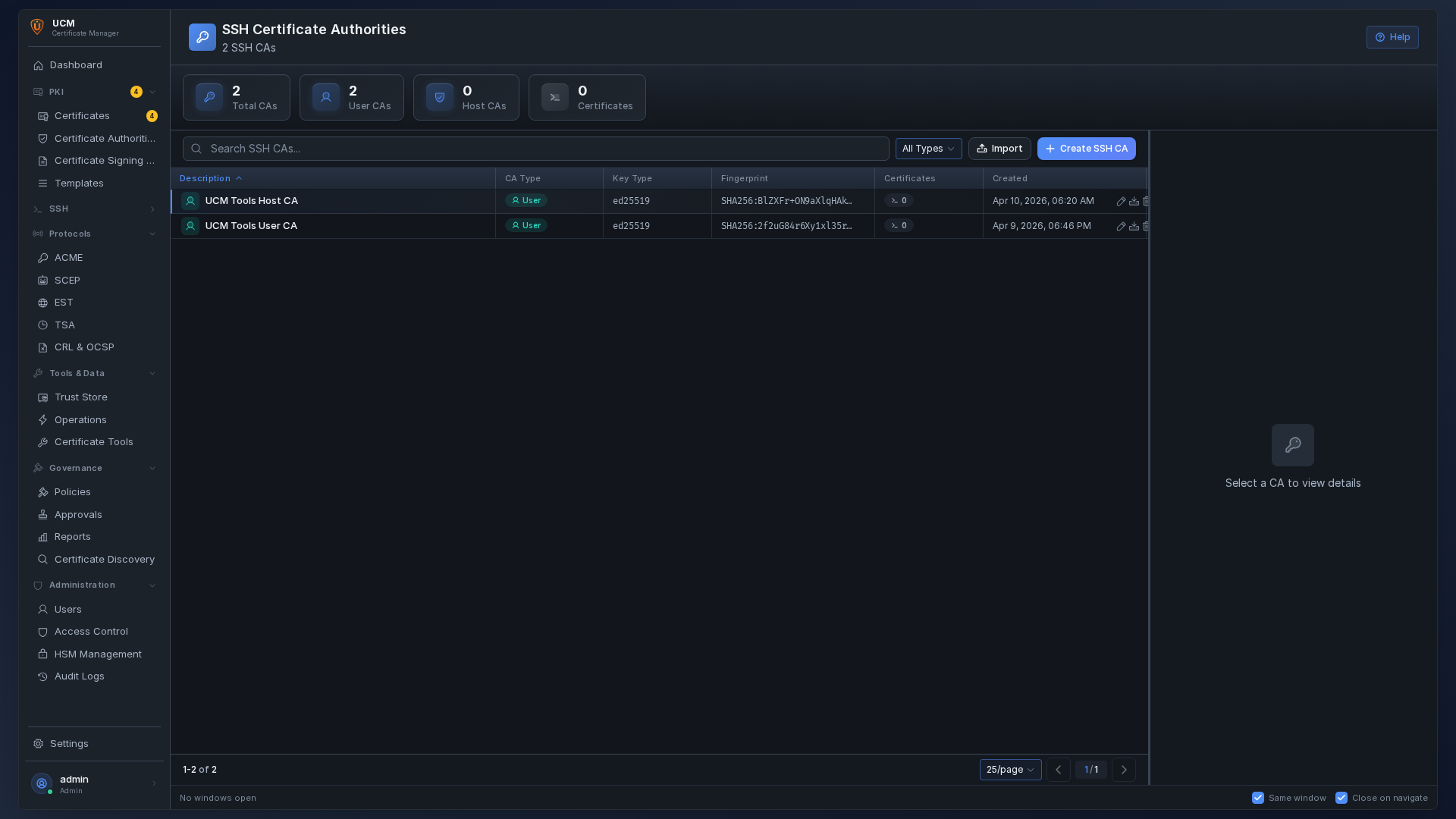
Task: Collapse the PKI section in the sidebar
Action: click(x=152, y=92)
